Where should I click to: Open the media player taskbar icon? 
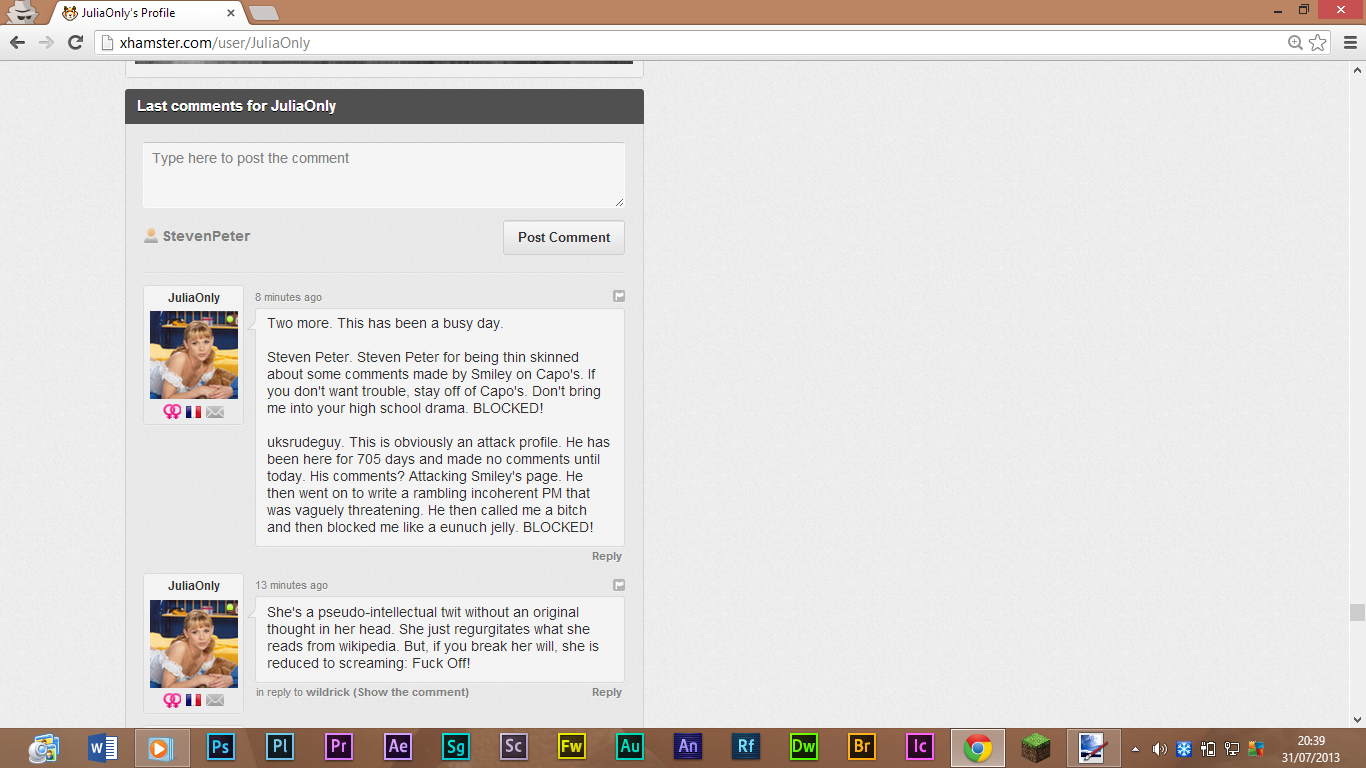(x=161, y=747)
